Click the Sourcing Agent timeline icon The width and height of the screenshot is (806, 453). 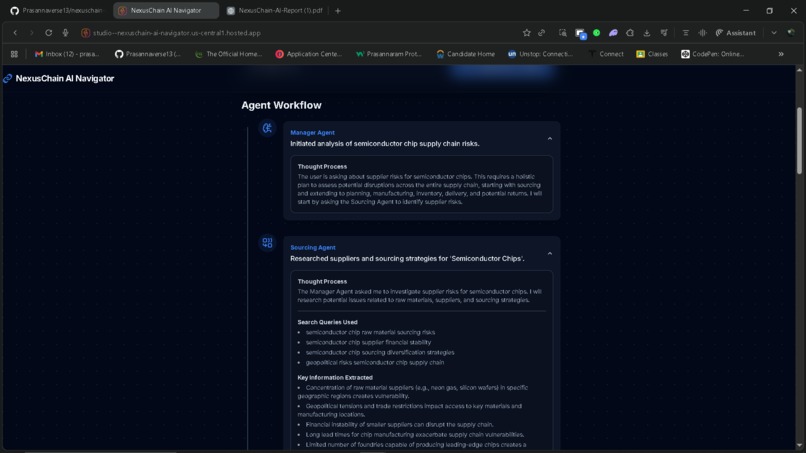[267, 243]
